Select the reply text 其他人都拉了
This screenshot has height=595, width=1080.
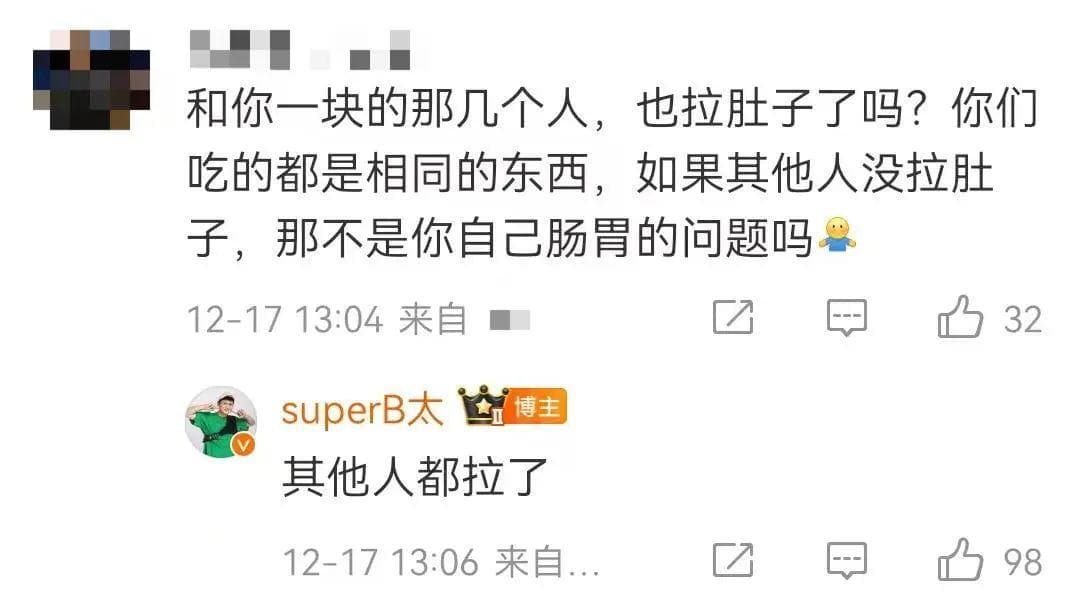pos(415,477)
